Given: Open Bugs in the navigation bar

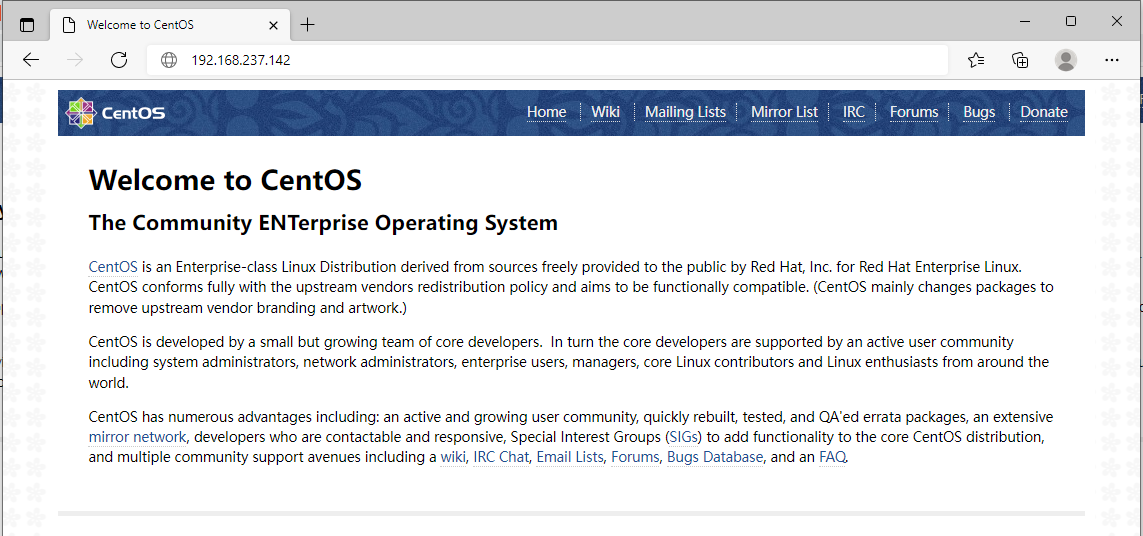Looking at the screenshot, I should coord(979,112).
